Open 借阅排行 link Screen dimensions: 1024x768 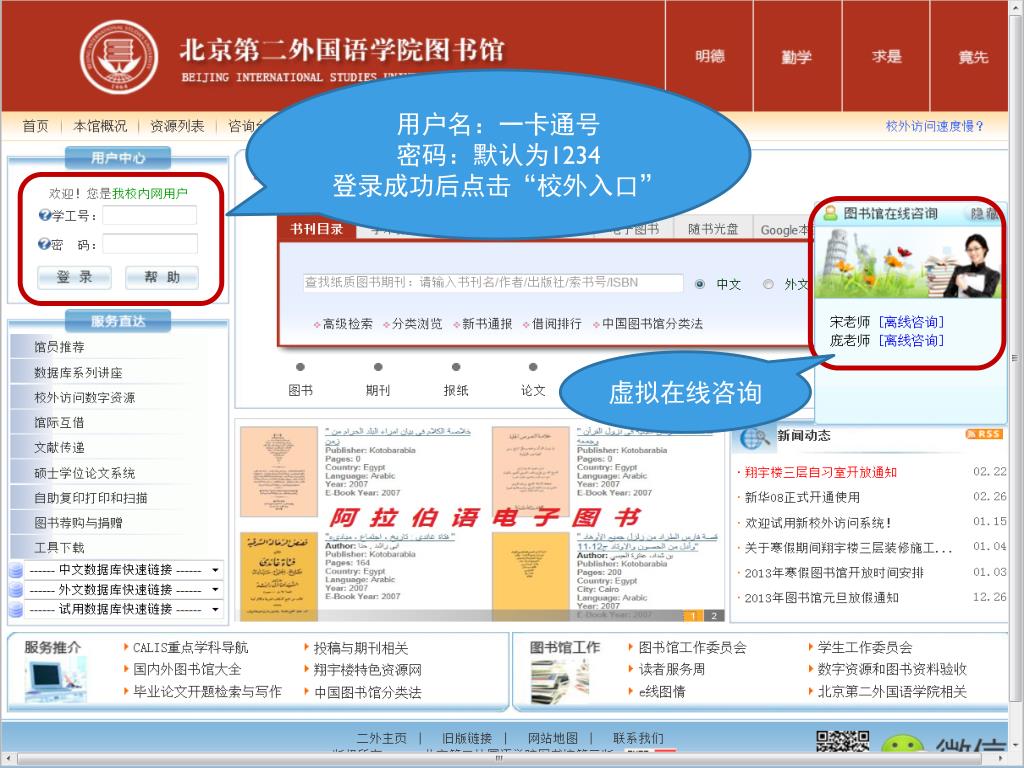pos(556,324)
